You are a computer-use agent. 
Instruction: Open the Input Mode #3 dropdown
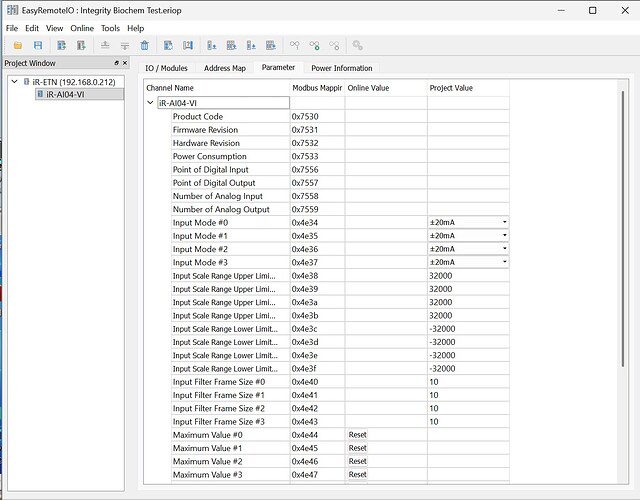pos(504,262)
